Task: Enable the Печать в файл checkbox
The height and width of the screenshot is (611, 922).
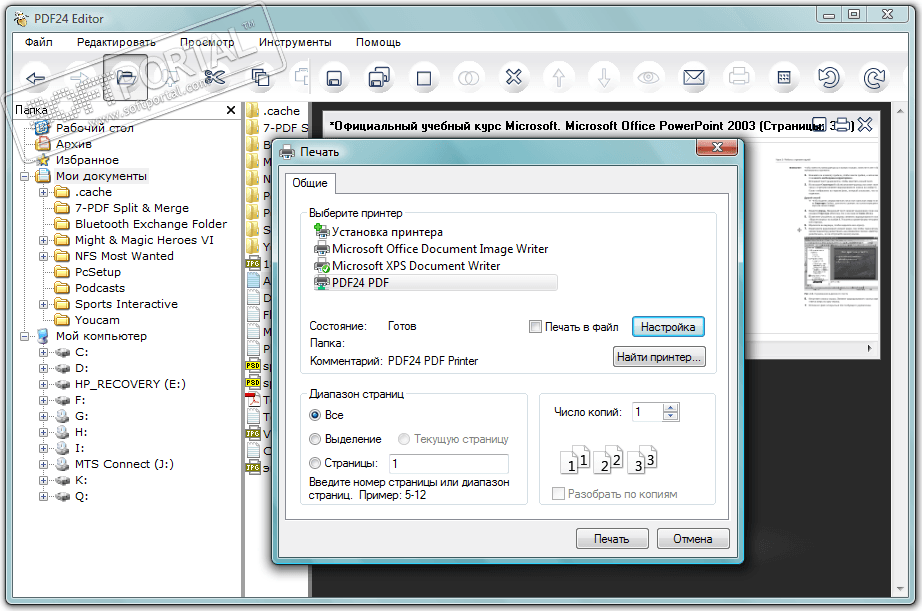Action: [x=535, y=326]
